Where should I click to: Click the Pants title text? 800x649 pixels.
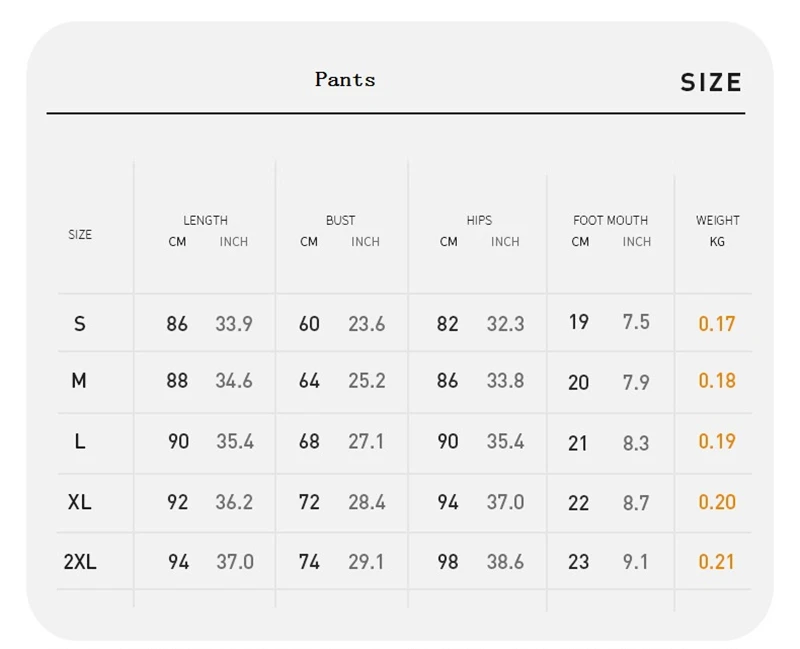tap(345, 80)
